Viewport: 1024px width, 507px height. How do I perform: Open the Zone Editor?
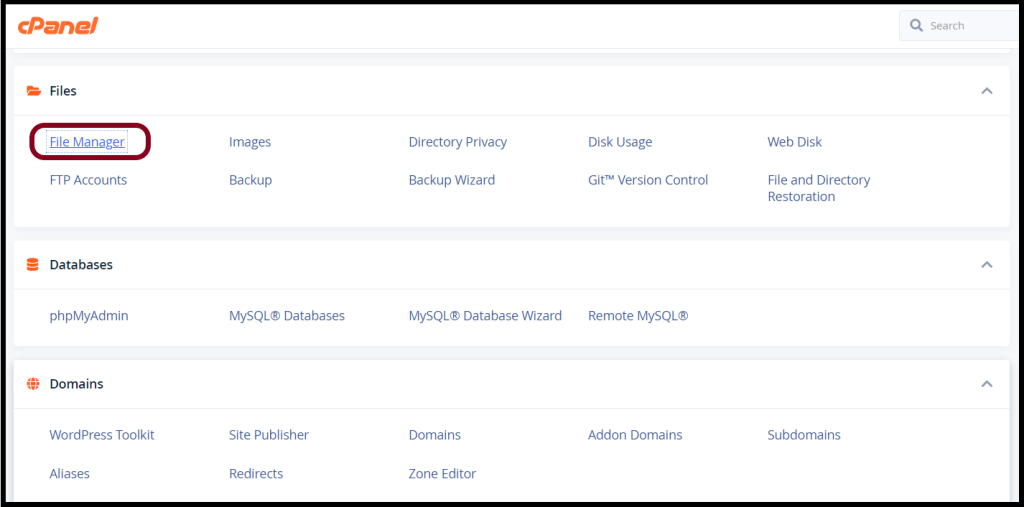pyautogui.click(x=442, y=473)
